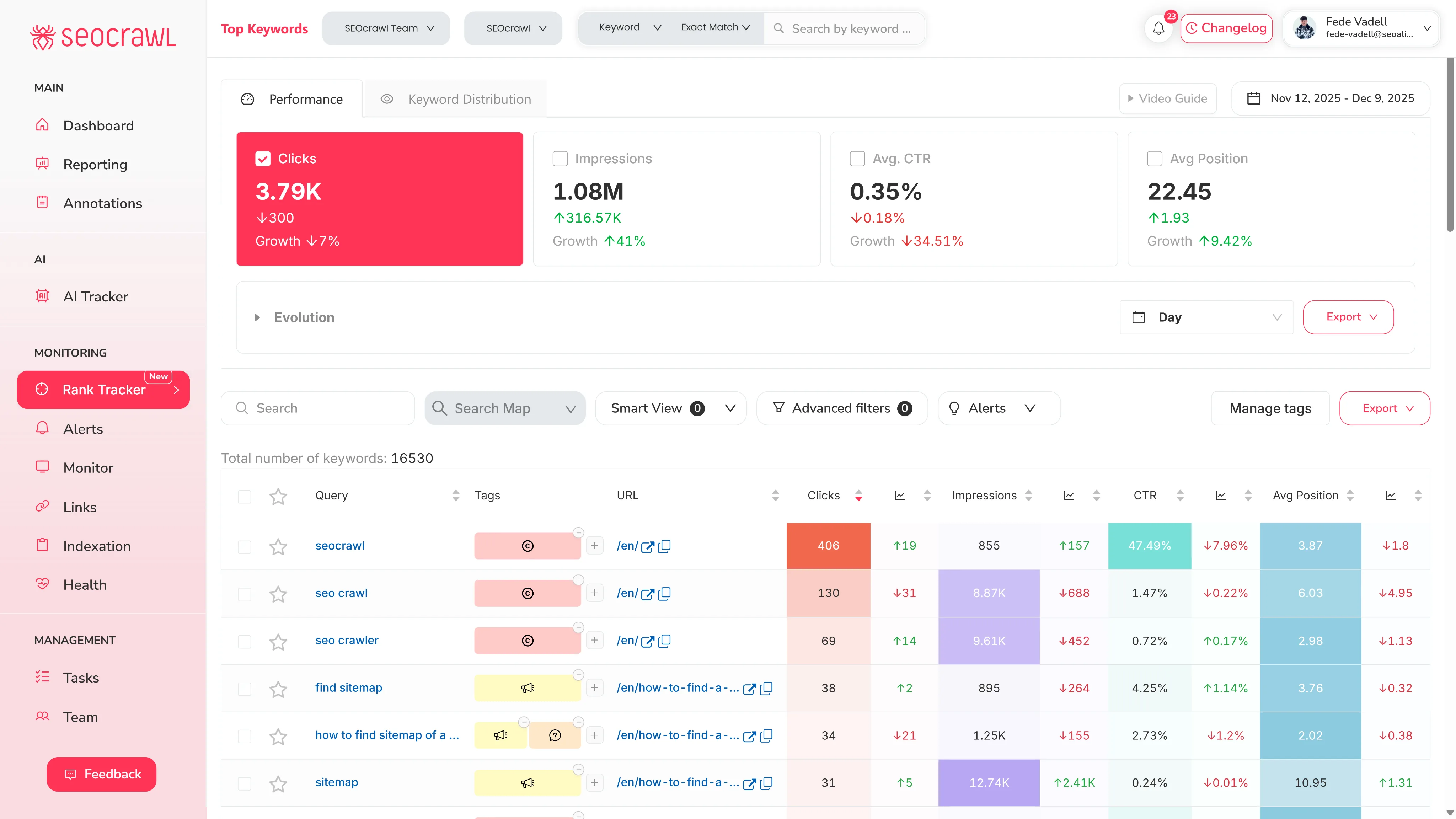
Task: Open the Search Map dropdown
Action: click(505, 408)
